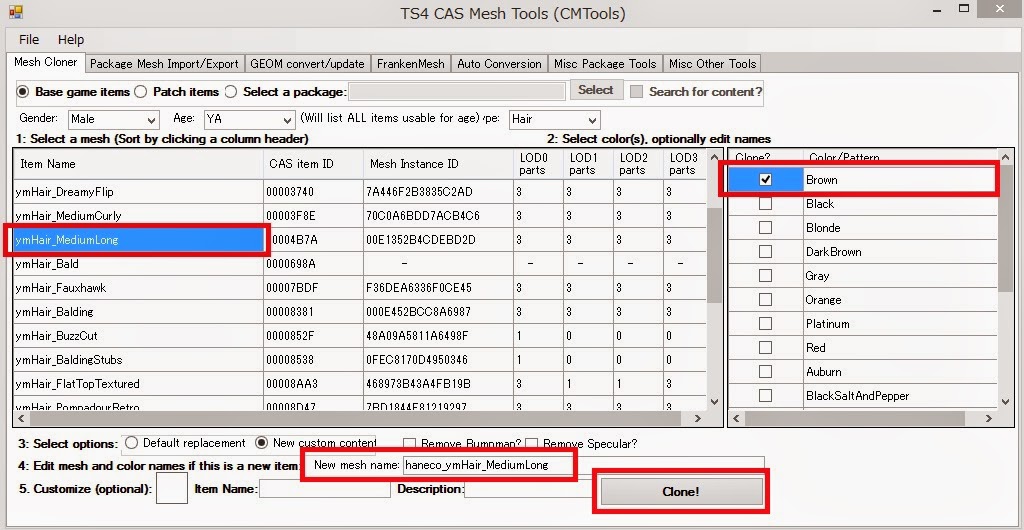Click the Brown color name cell

click(x=900, y=179)
